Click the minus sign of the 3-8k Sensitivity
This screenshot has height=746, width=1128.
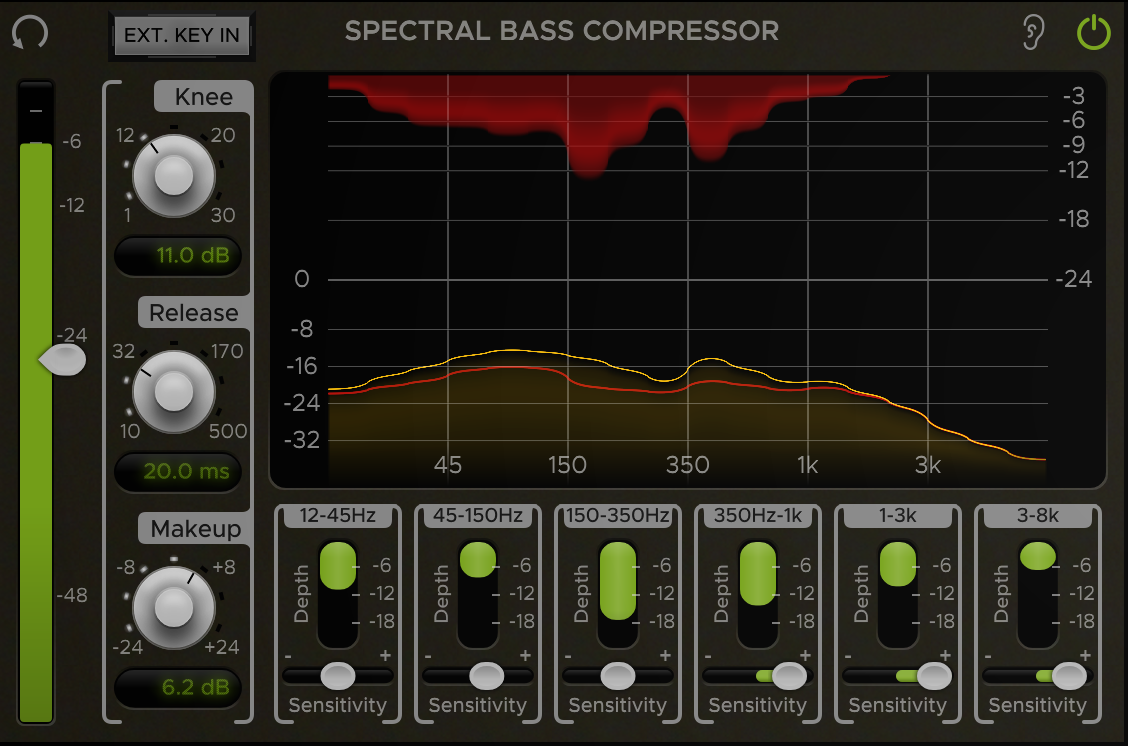tap(988, 656)
